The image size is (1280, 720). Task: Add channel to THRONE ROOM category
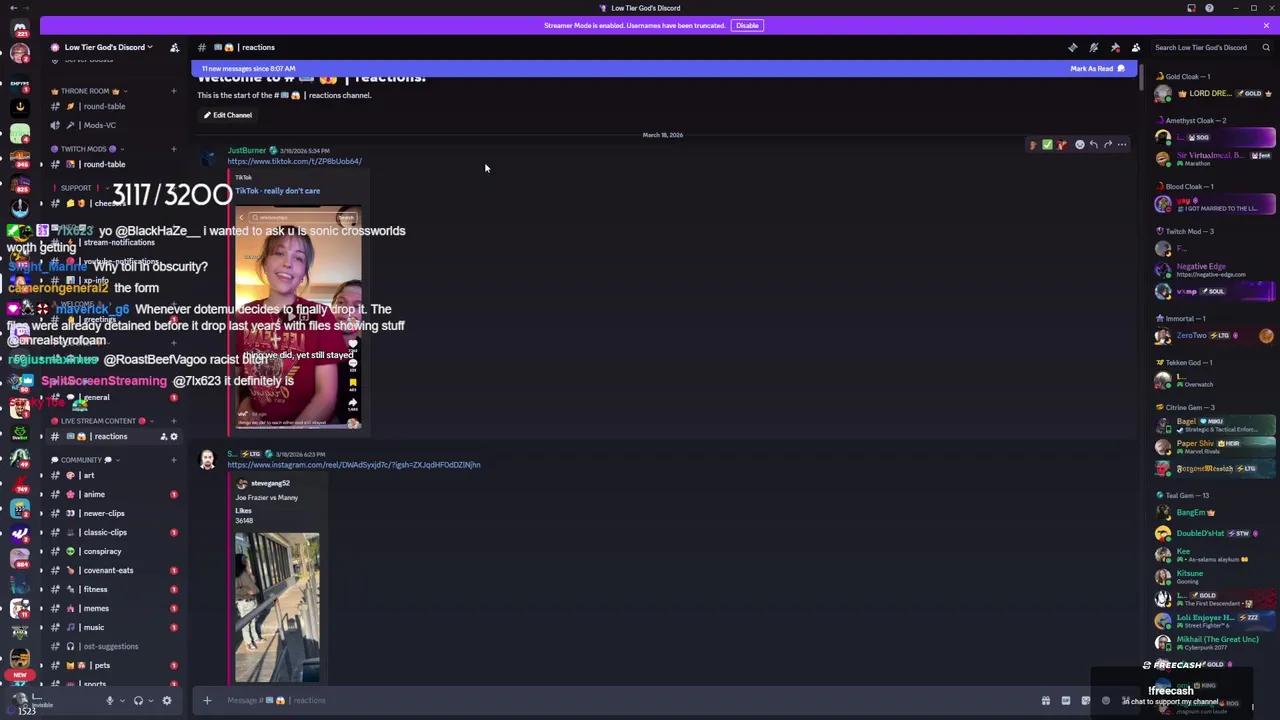[x=173, y=91]
